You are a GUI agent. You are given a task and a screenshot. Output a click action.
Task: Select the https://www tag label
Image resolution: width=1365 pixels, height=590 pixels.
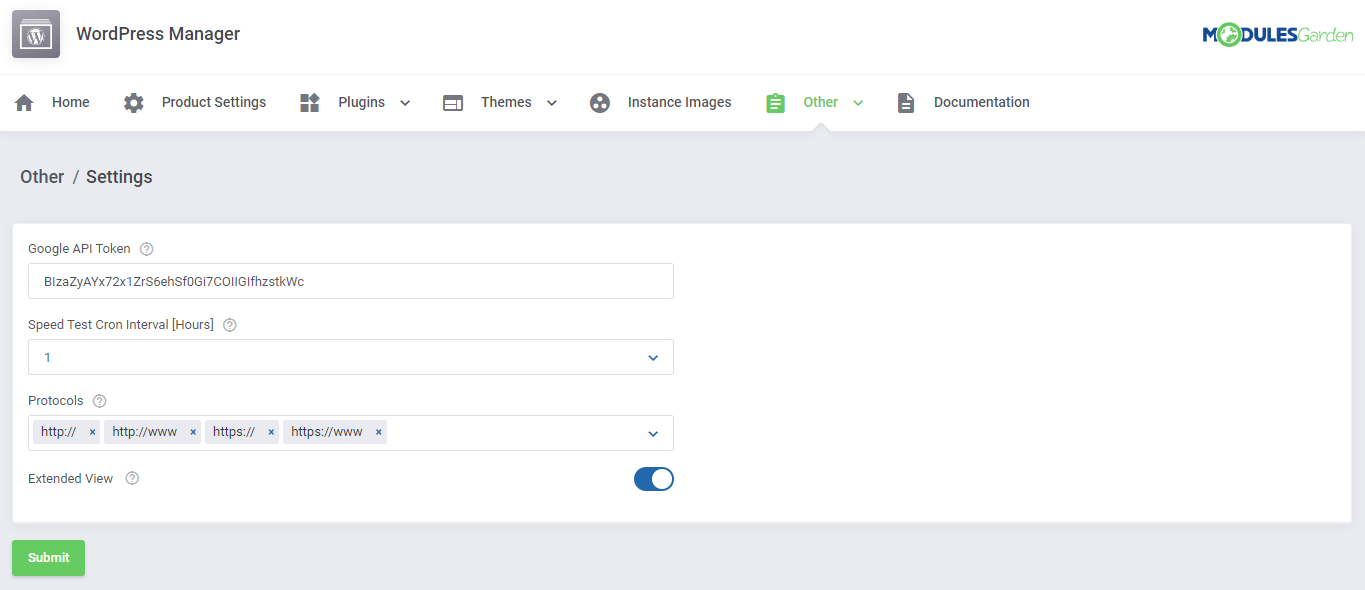point(327,432)
